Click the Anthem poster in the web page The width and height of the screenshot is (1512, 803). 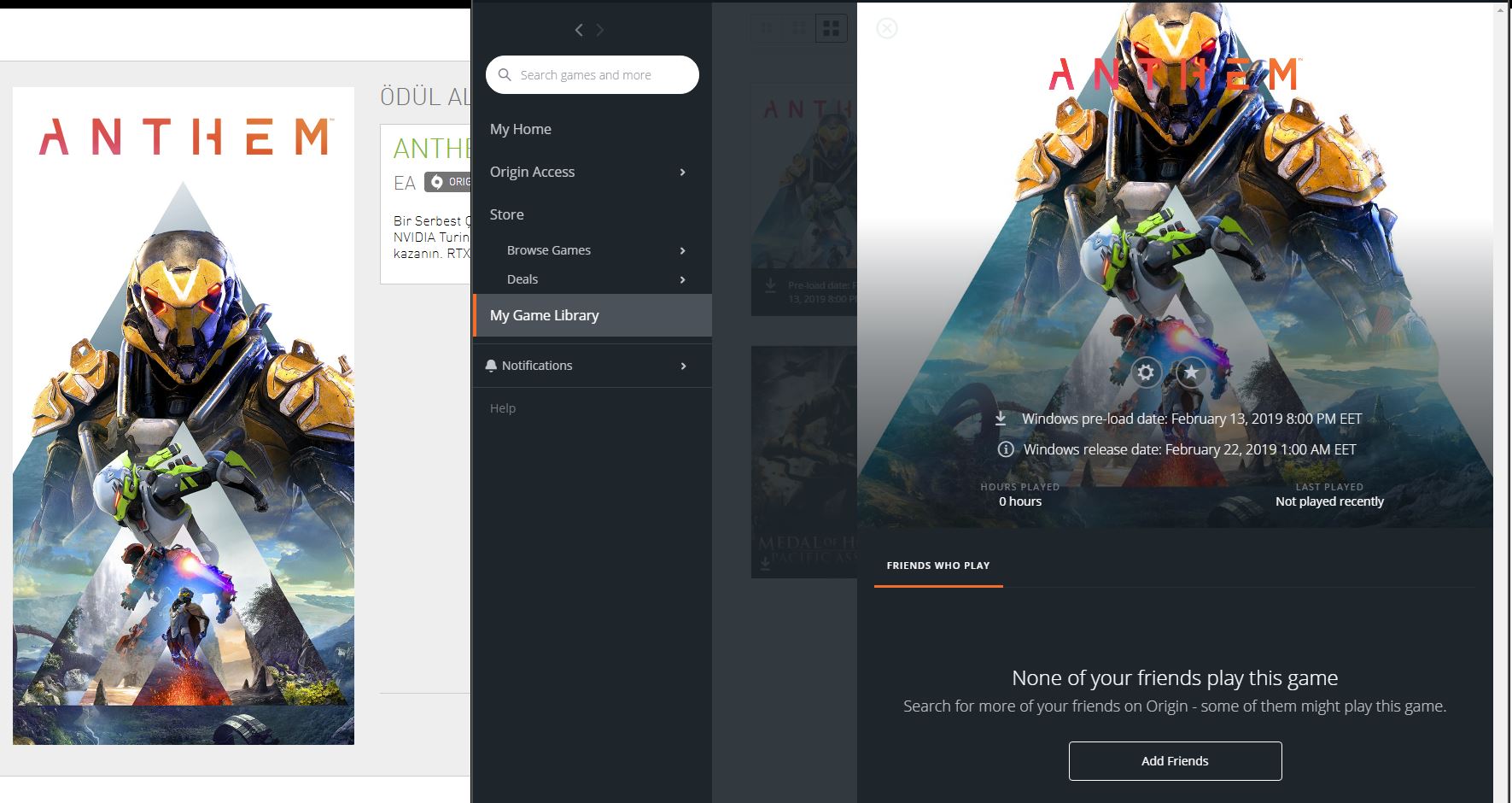tap(184, 416)
